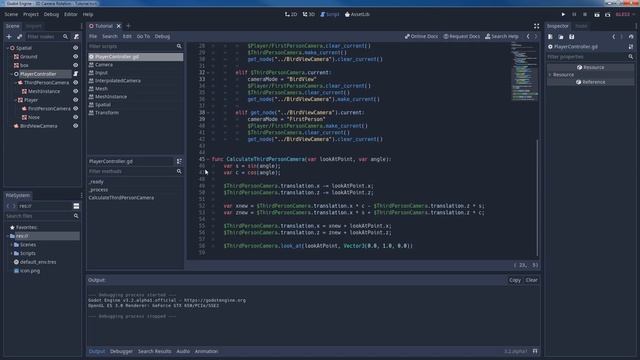Open the script editor File menu
This screenshot has height=360, width=640.
tap(93, 36)
